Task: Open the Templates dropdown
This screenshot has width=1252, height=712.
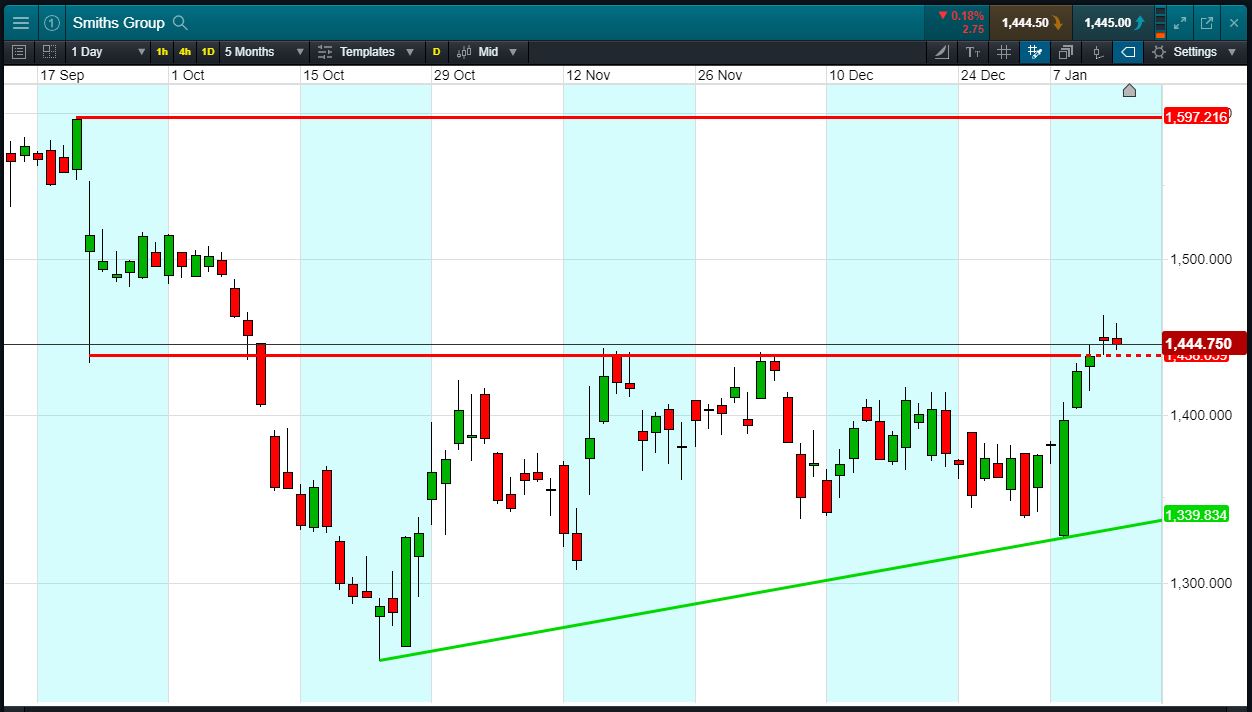Action: (x=366, y=52)
